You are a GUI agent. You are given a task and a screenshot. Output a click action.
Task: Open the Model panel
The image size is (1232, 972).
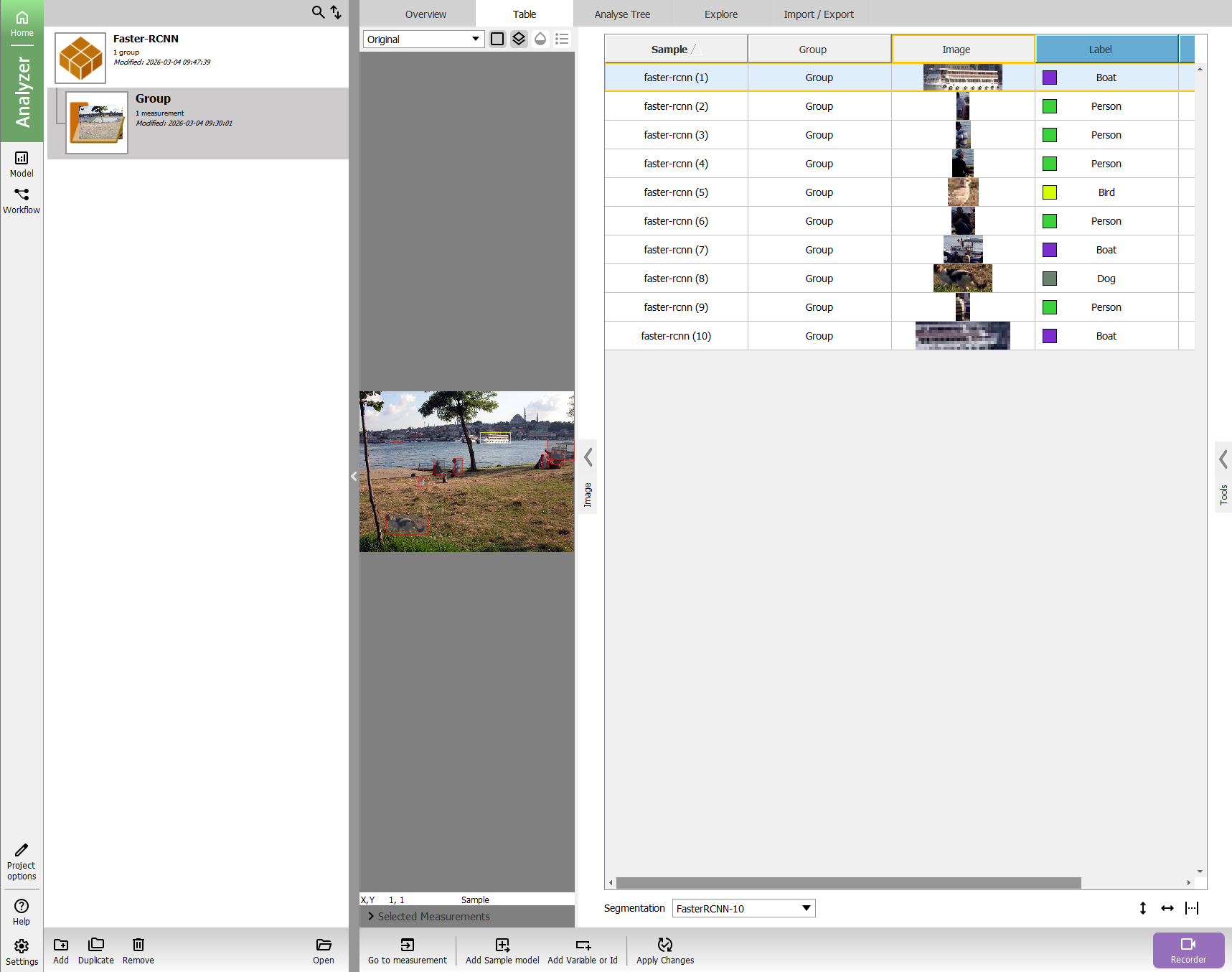(22, 164)
